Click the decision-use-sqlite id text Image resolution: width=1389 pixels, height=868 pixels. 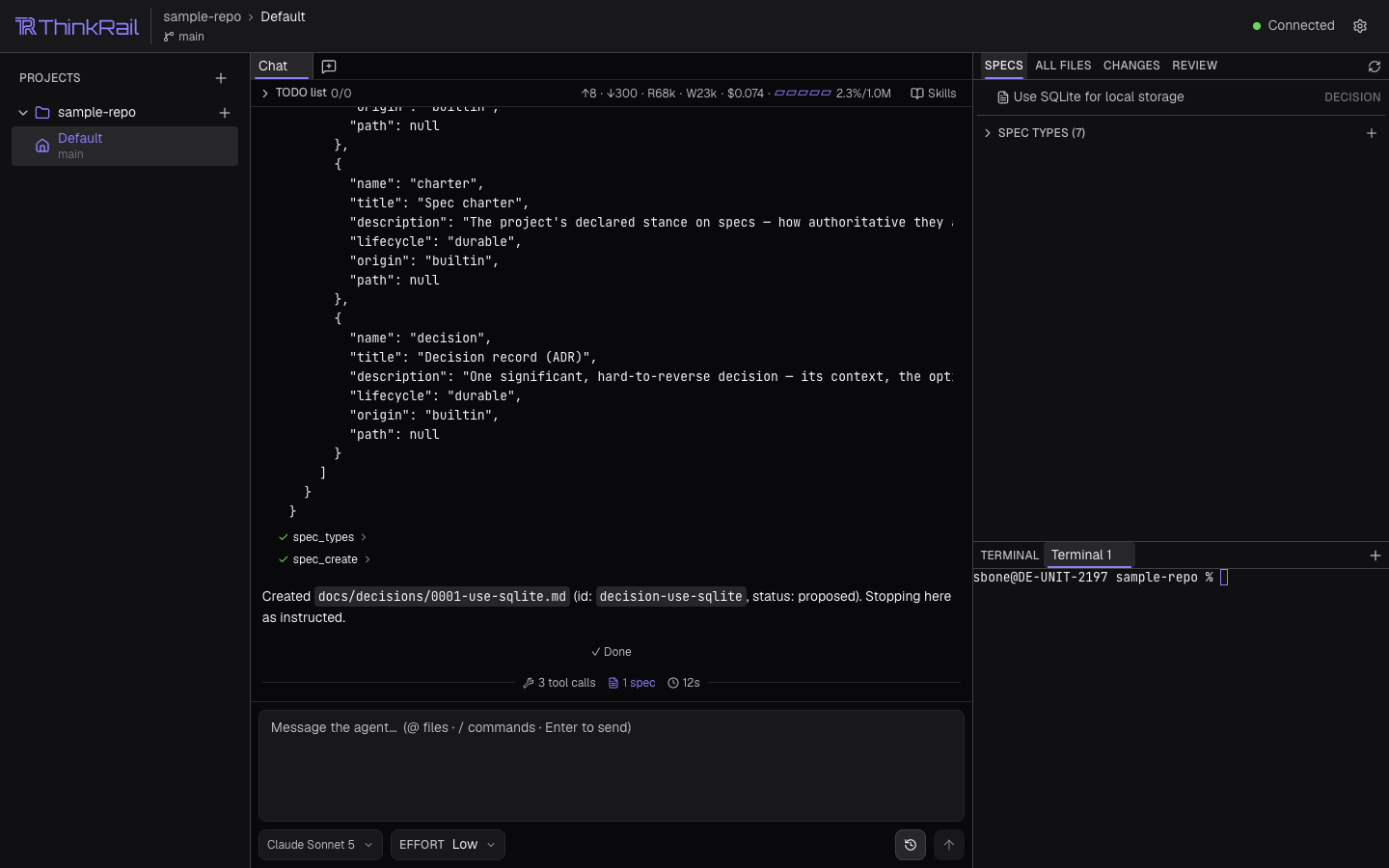(x=671, y=597)
